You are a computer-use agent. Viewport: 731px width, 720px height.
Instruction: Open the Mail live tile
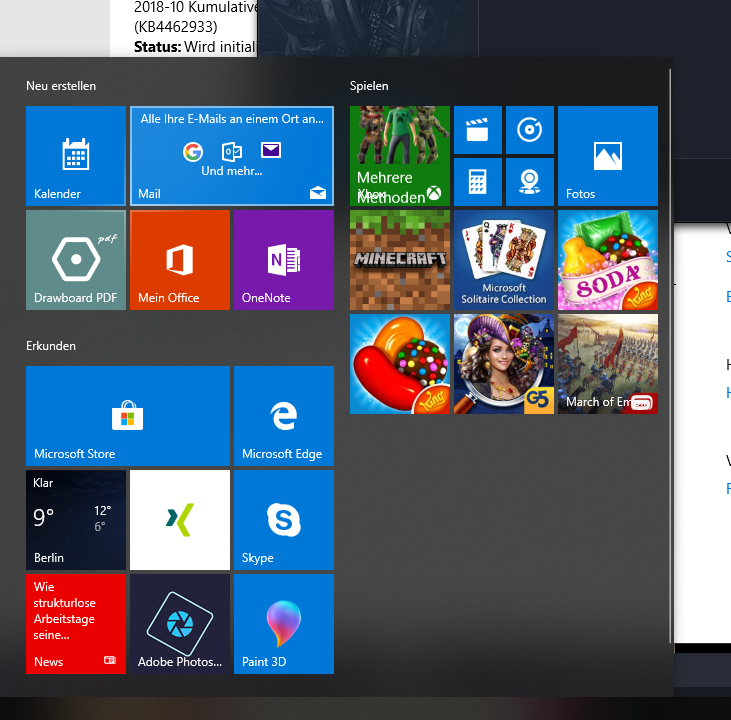click(x=232, y=156)
